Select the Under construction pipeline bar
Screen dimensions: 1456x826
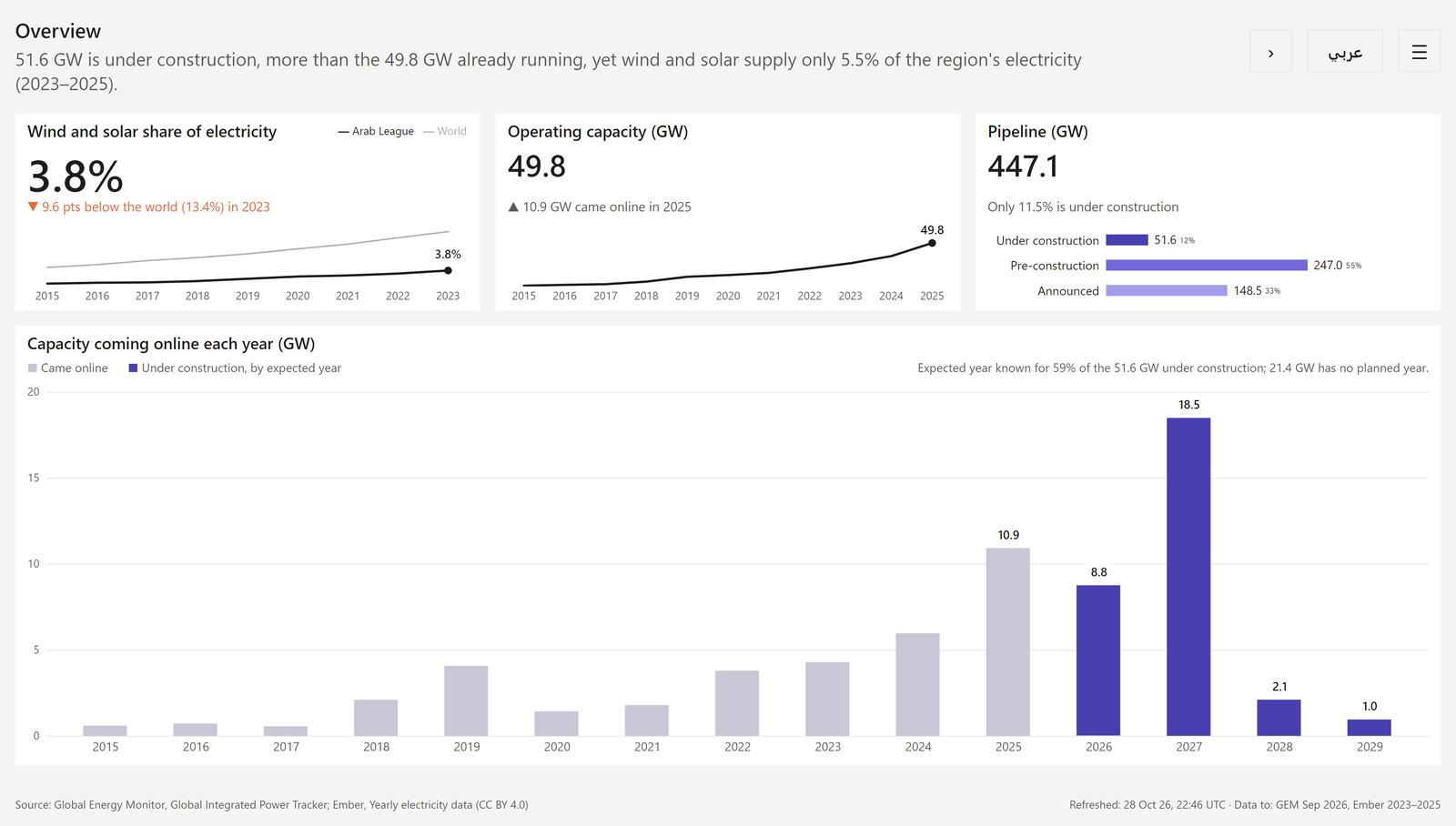pyautogui.click(x=1127, y=240)
